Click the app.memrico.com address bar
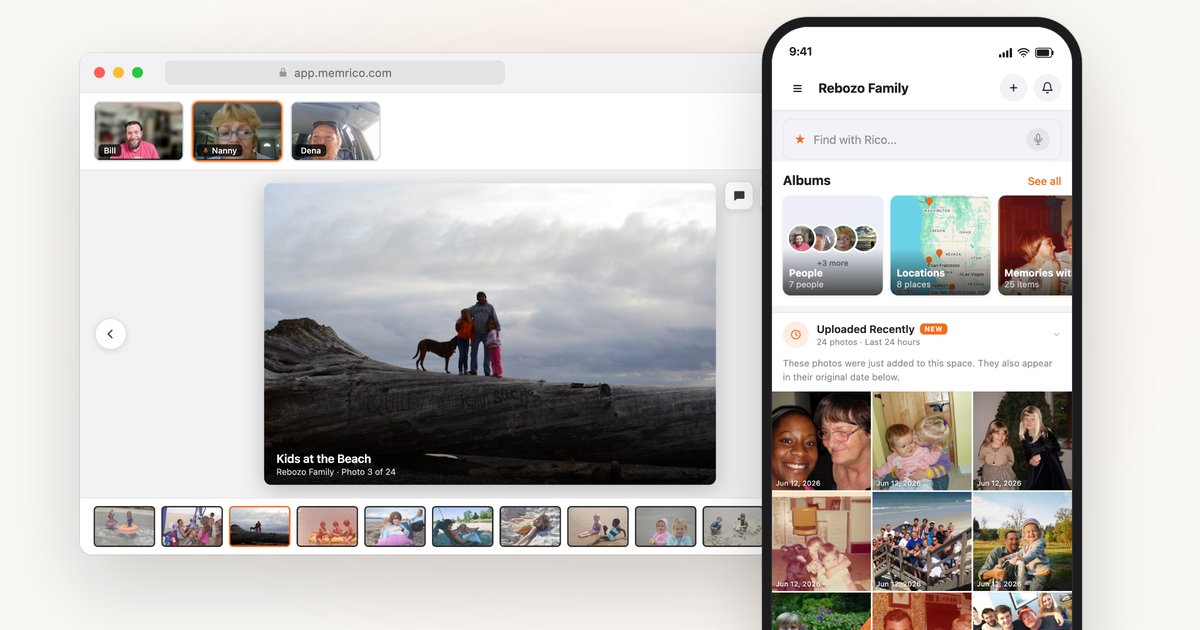Screen dimensions: 1200x630 point(335,73)
